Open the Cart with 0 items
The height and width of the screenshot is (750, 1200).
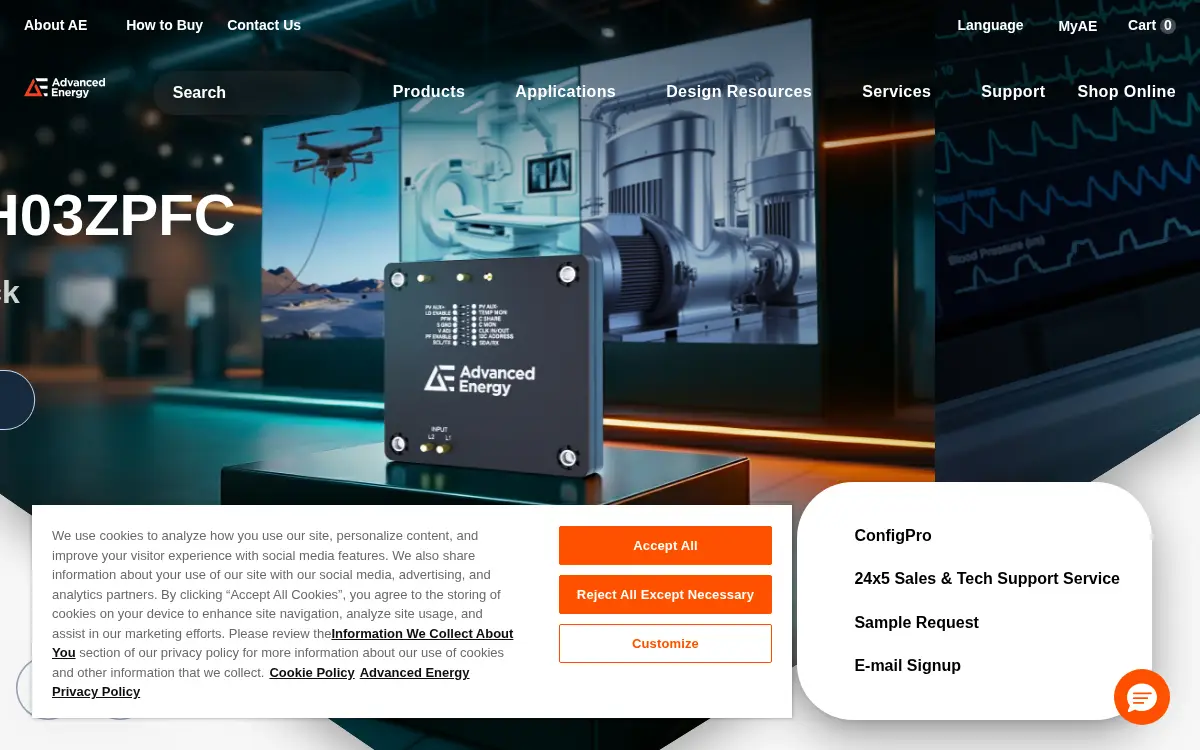tap(1152, 25)
